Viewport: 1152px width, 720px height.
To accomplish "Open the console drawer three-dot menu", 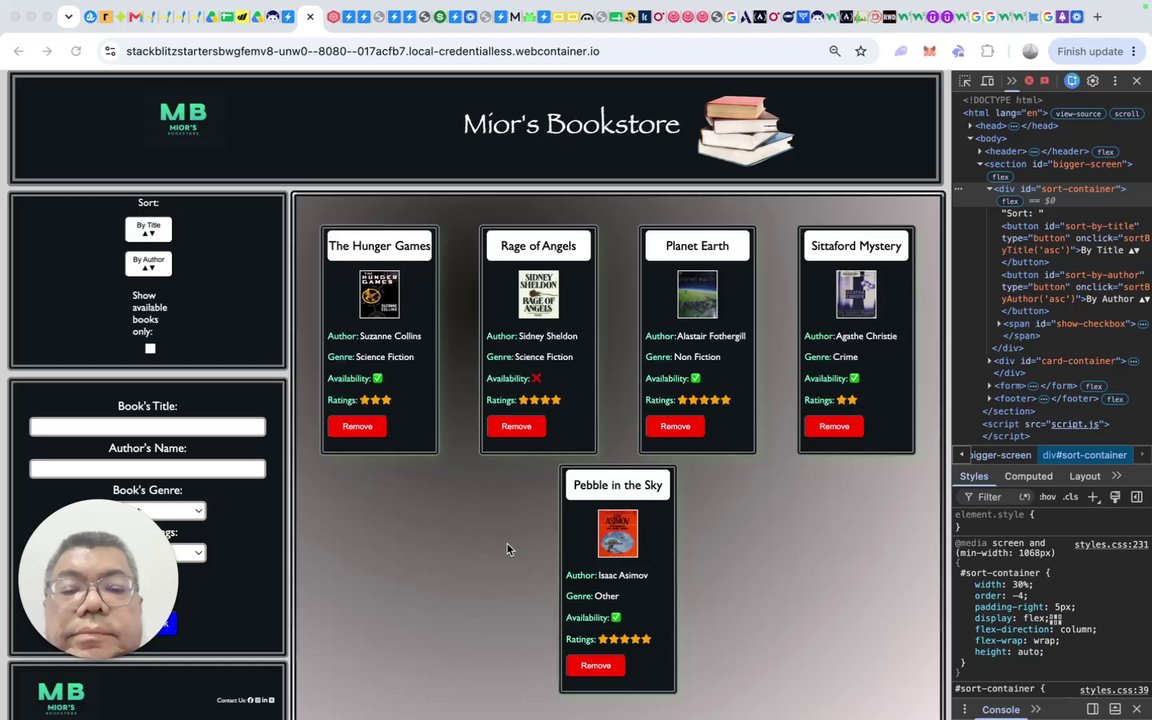I will click(x=965, y=709).
